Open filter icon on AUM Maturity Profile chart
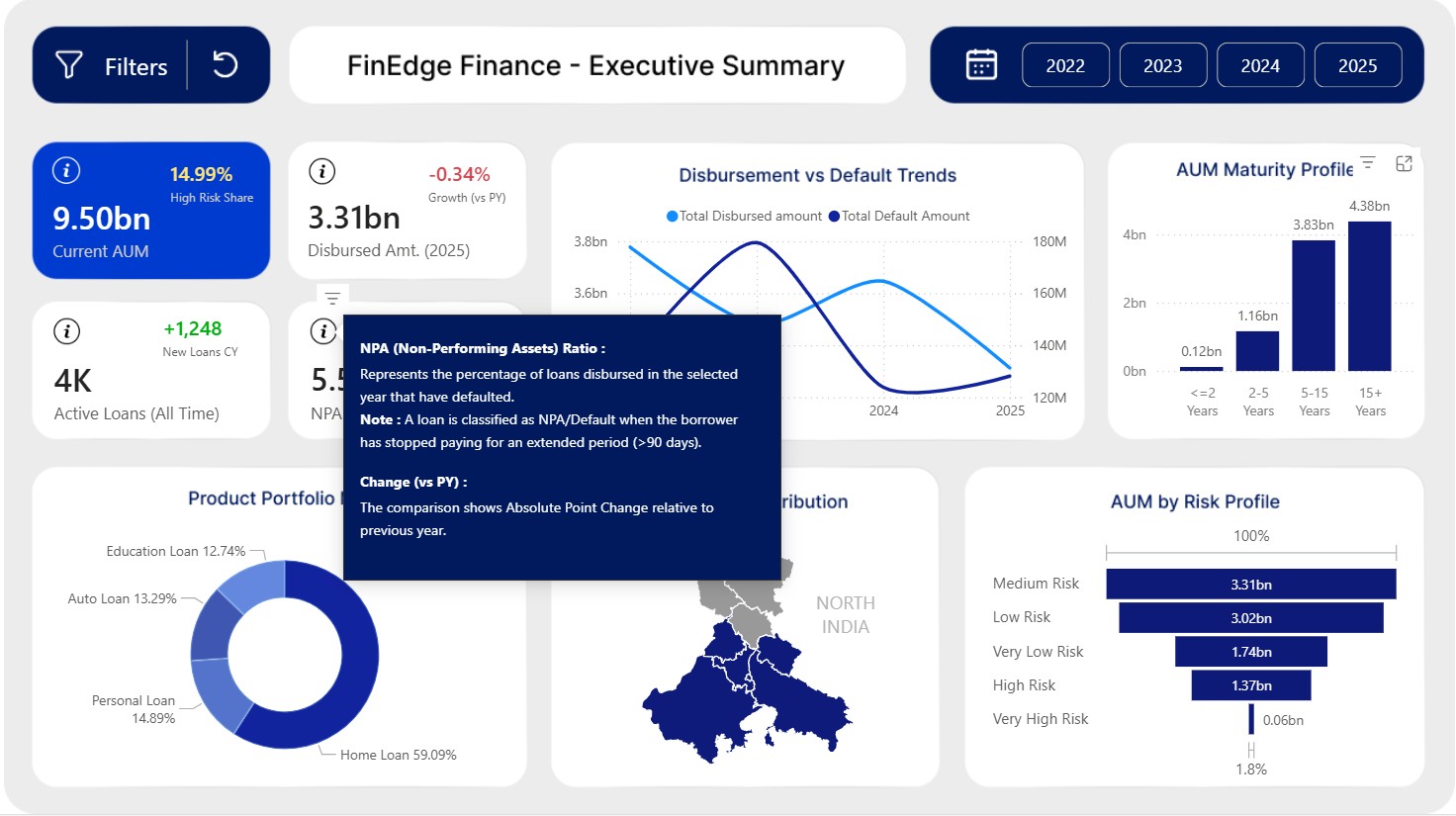The image size is (1456, 816). coord(1368,163)
